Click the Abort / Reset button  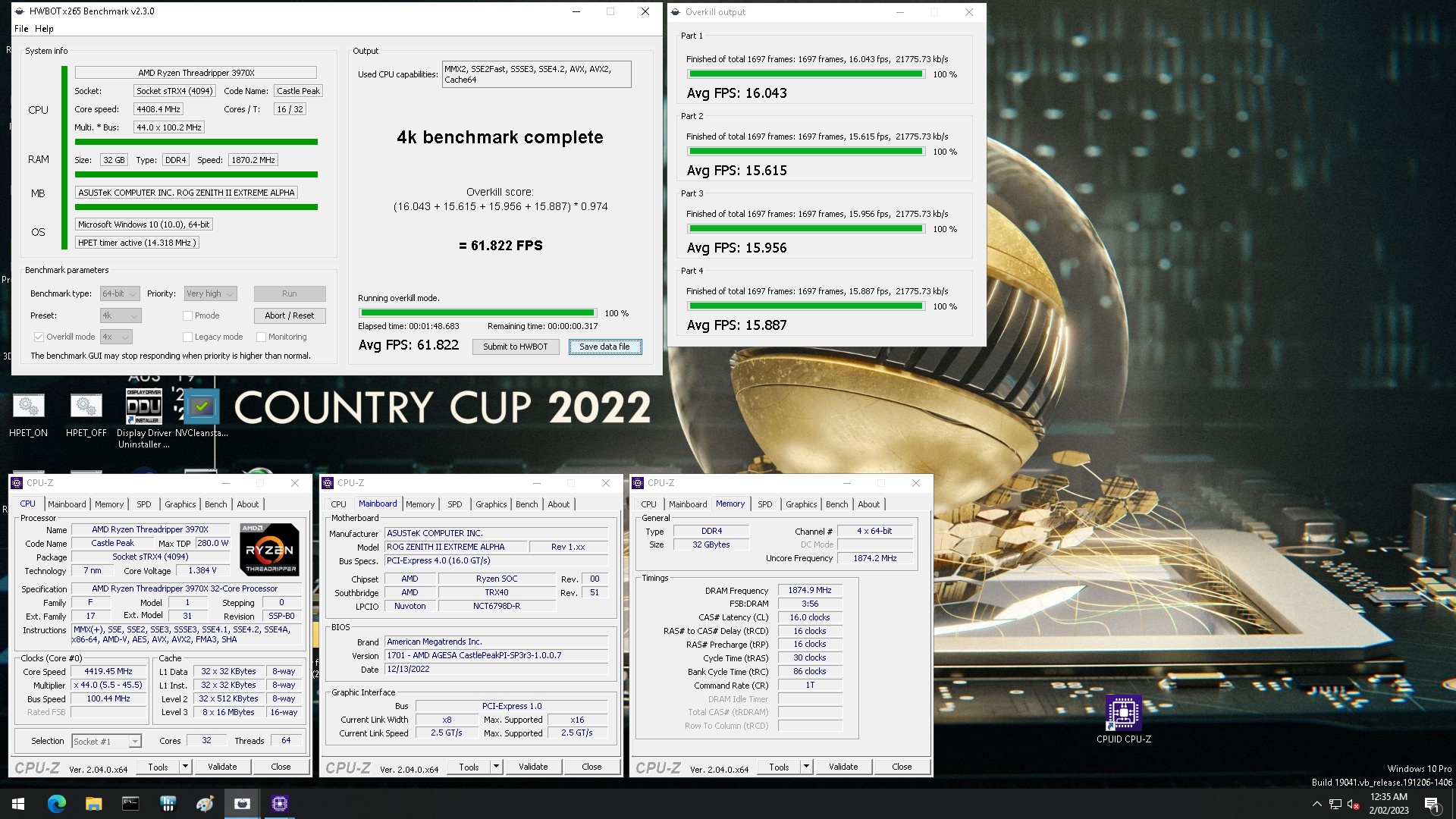tap(290, 315)
